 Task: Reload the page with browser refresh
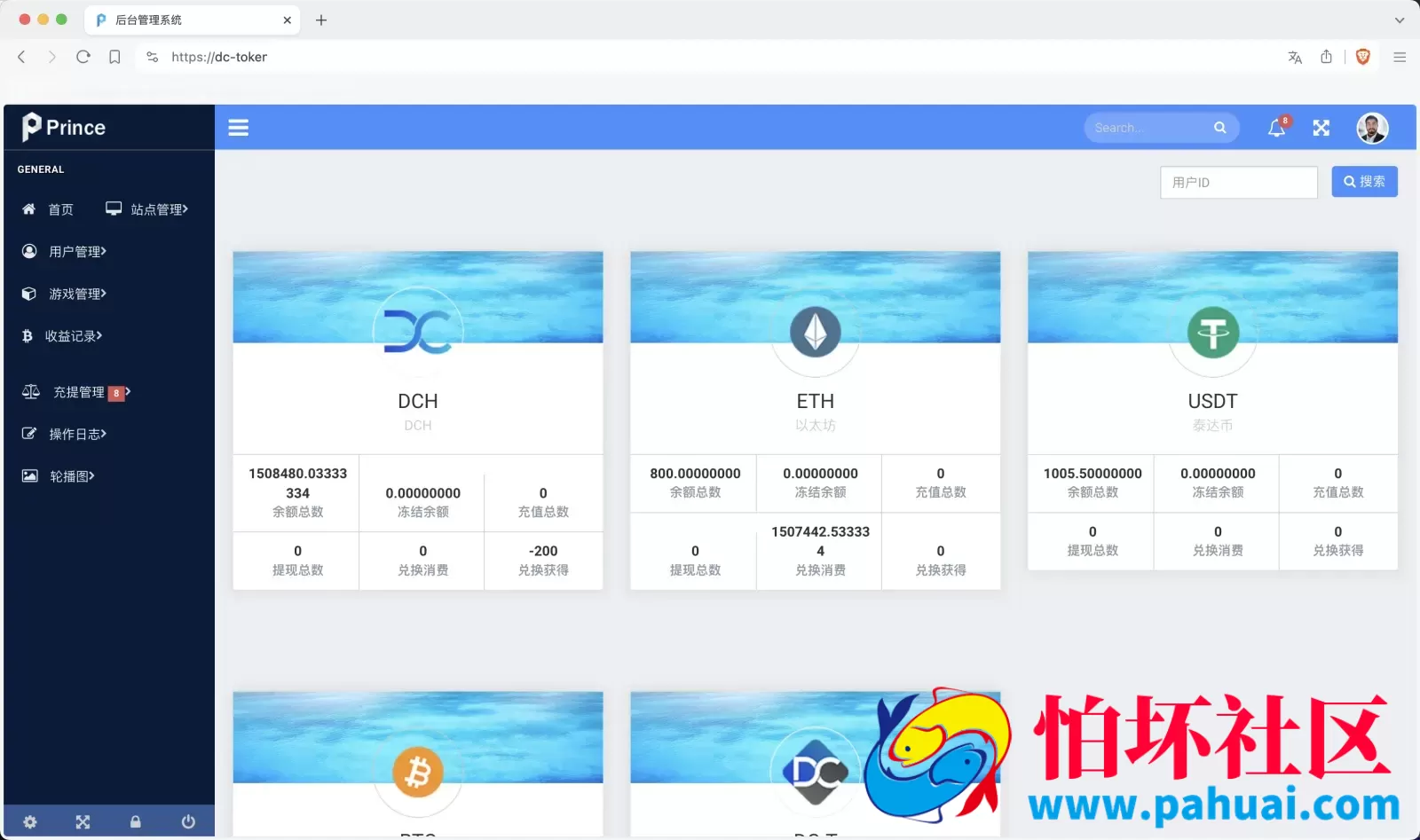[83, 57]
